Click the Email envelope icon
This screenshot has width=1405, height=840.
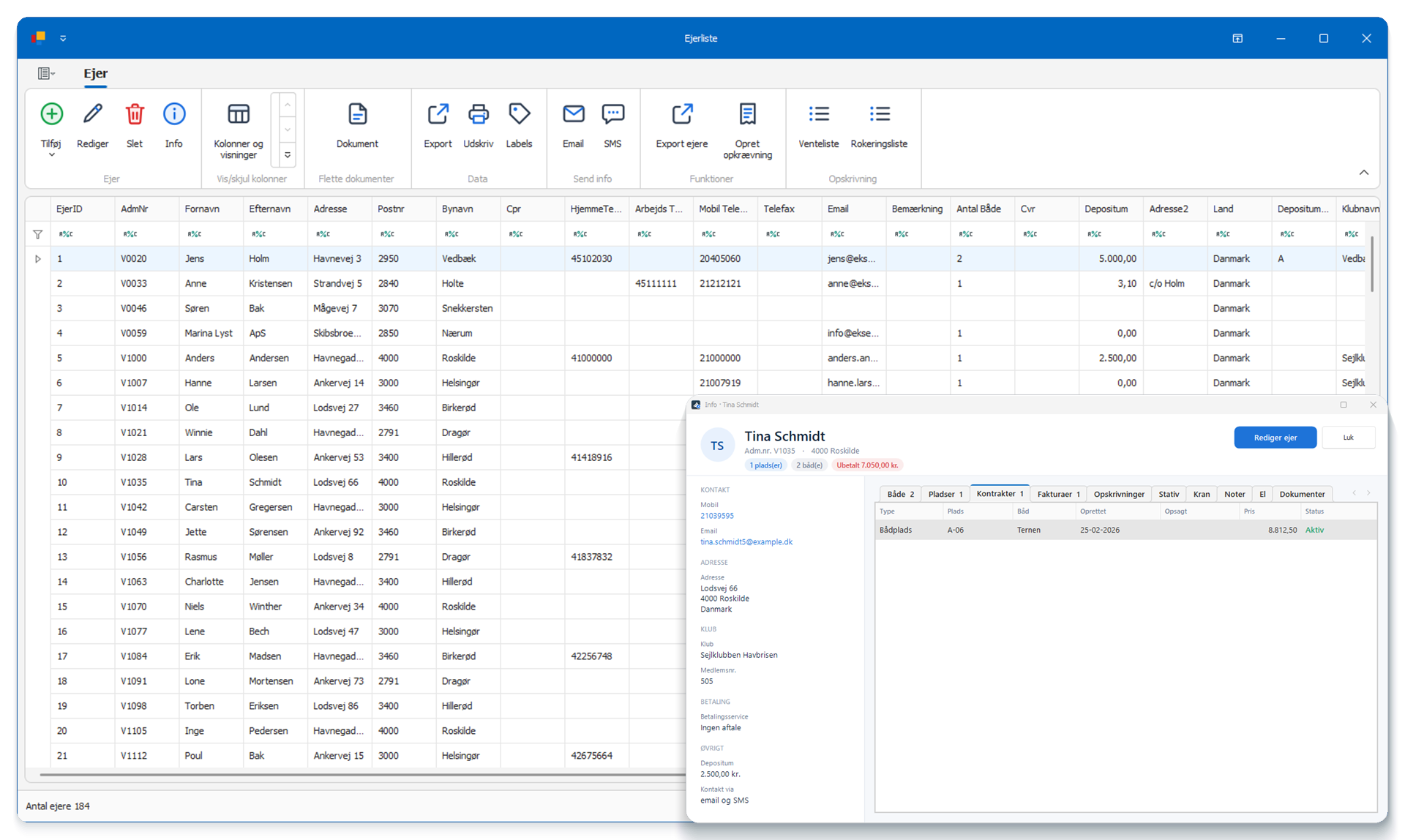[573, 114]
